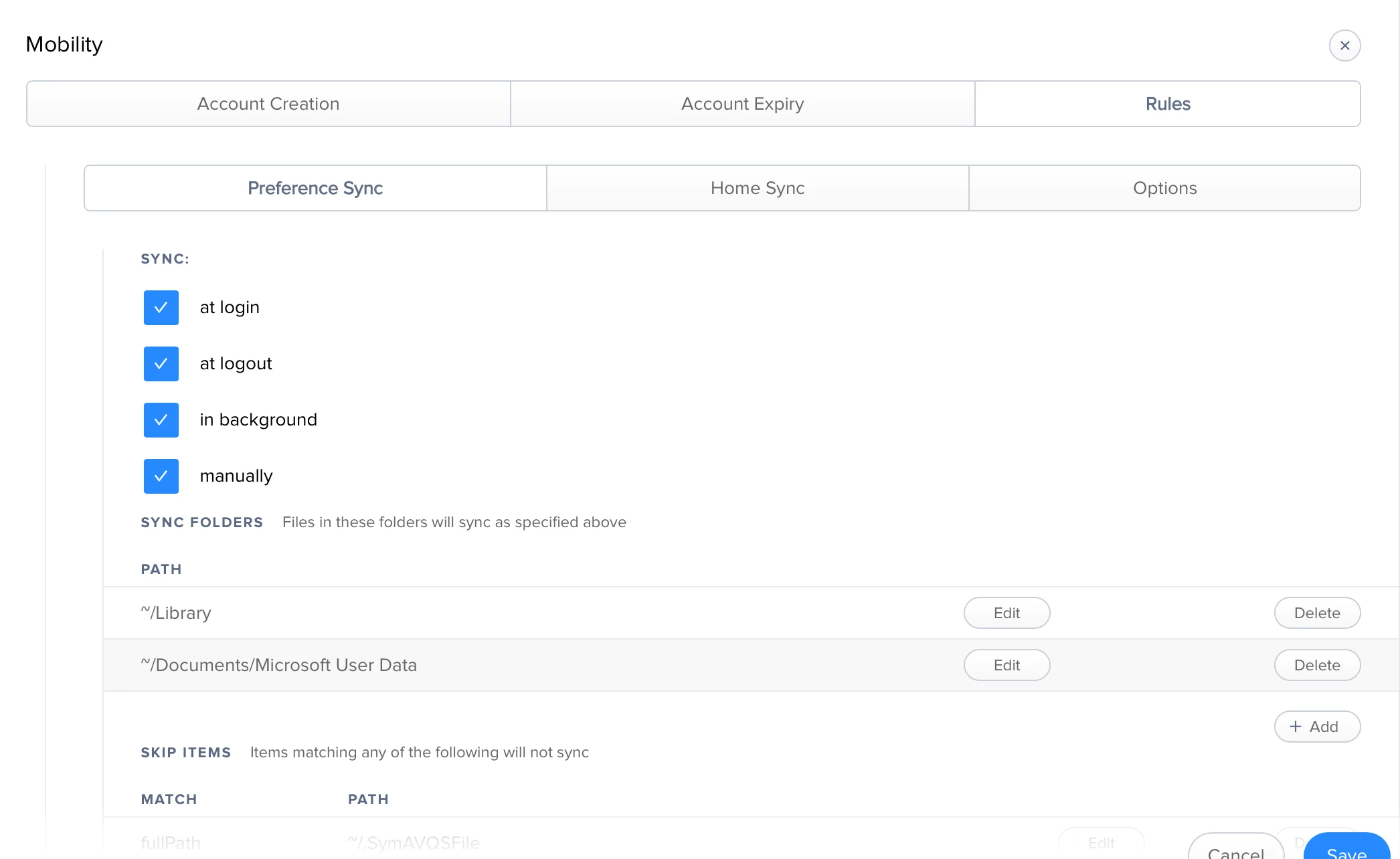
Task: Switch to the Account Creation tab
Action: 268,104
